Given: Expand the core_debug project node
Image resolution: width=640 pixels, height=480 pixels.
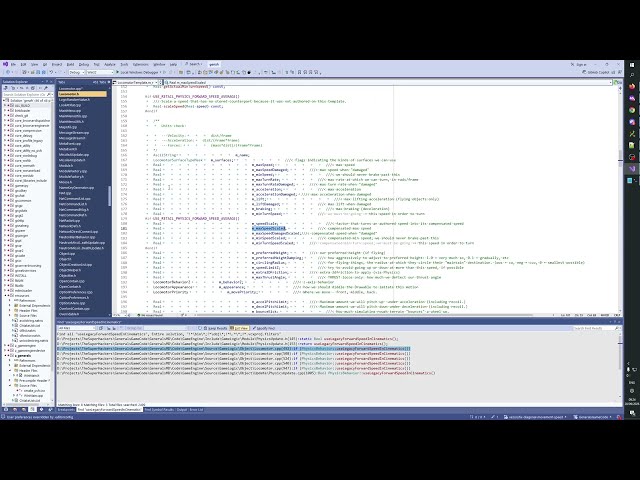Looking at the screenshot, I should click(x=5, y=136).
